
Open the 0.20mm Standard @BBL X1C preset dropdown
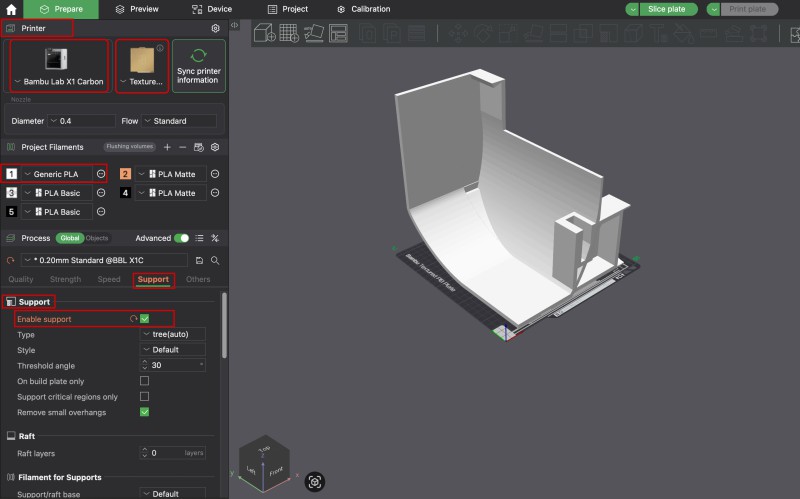104,260
